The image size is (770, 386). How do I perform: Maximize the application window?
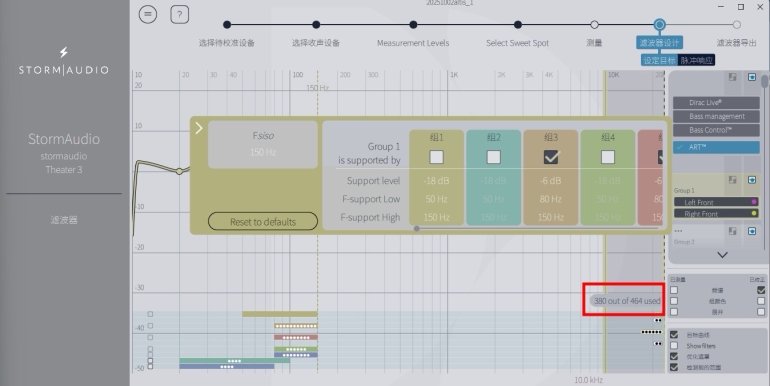coord(741,6)
